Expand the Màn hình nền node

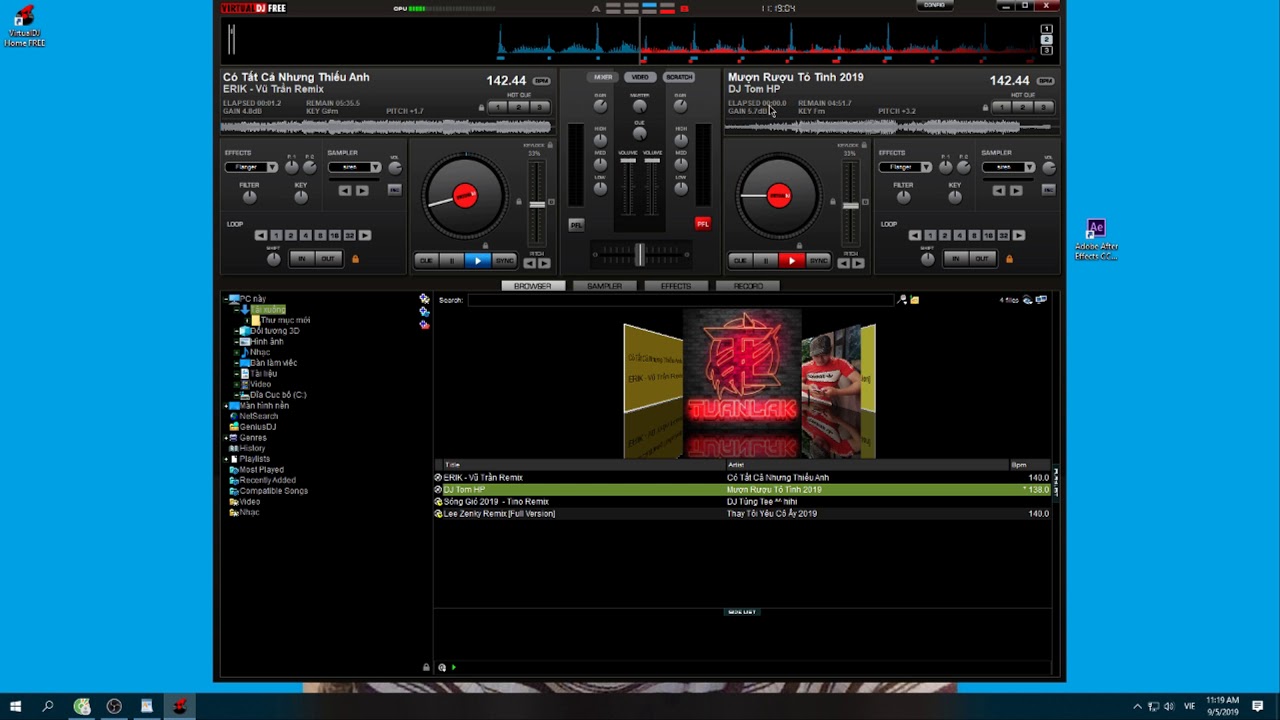(x=226, y=405)
